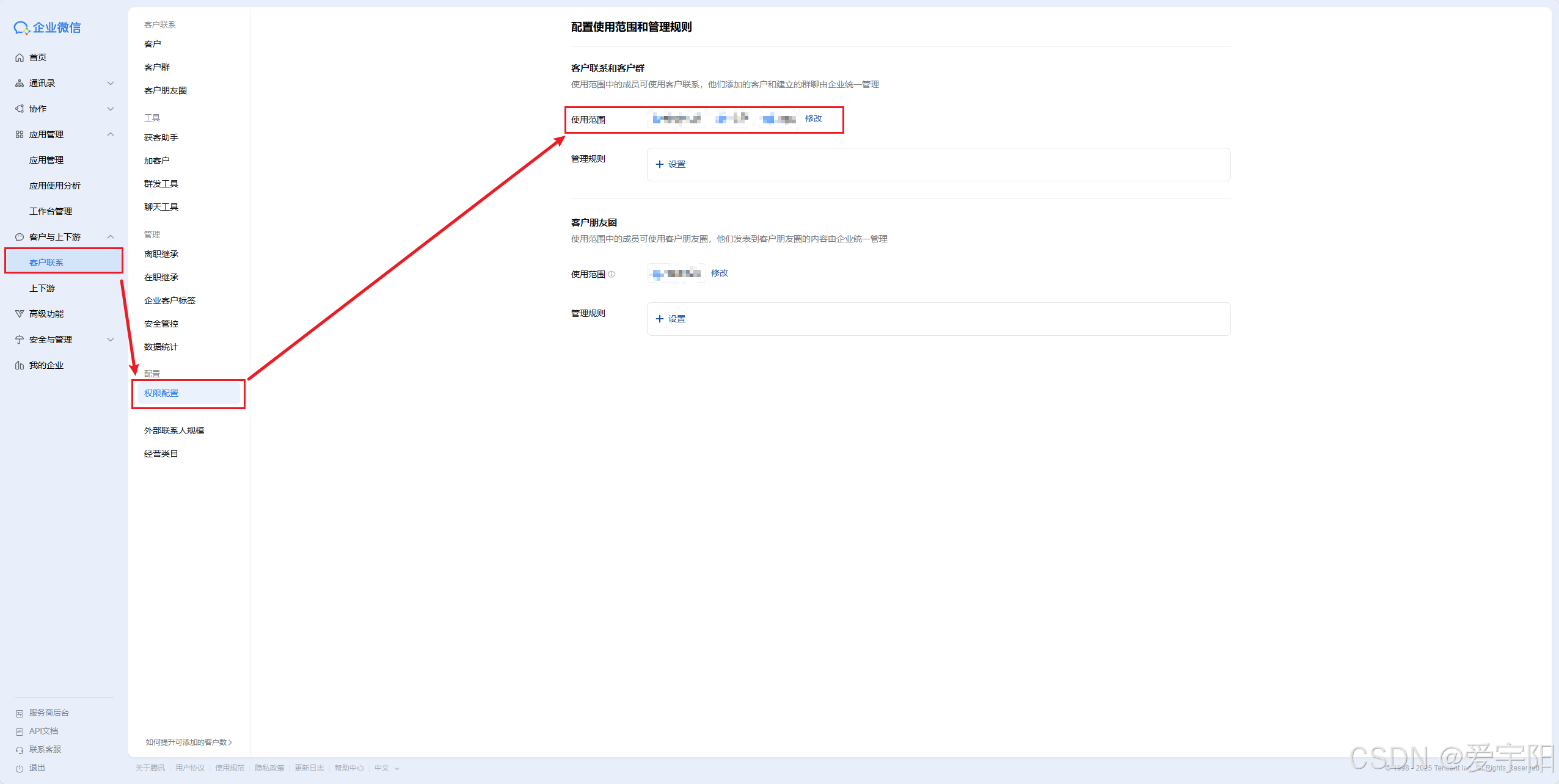Open 如何提升可添加的客户数 link
1559x784 pixels.
189,742
